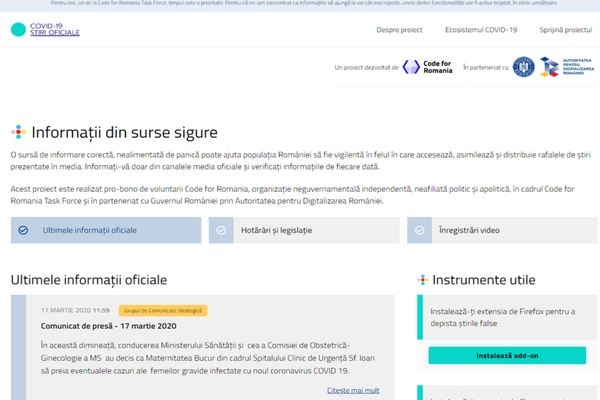Image resolution: width=600 pixels, height=400 pixels.
Task: Open the Sprijină proiectul menu item
Action: (566, 30)
